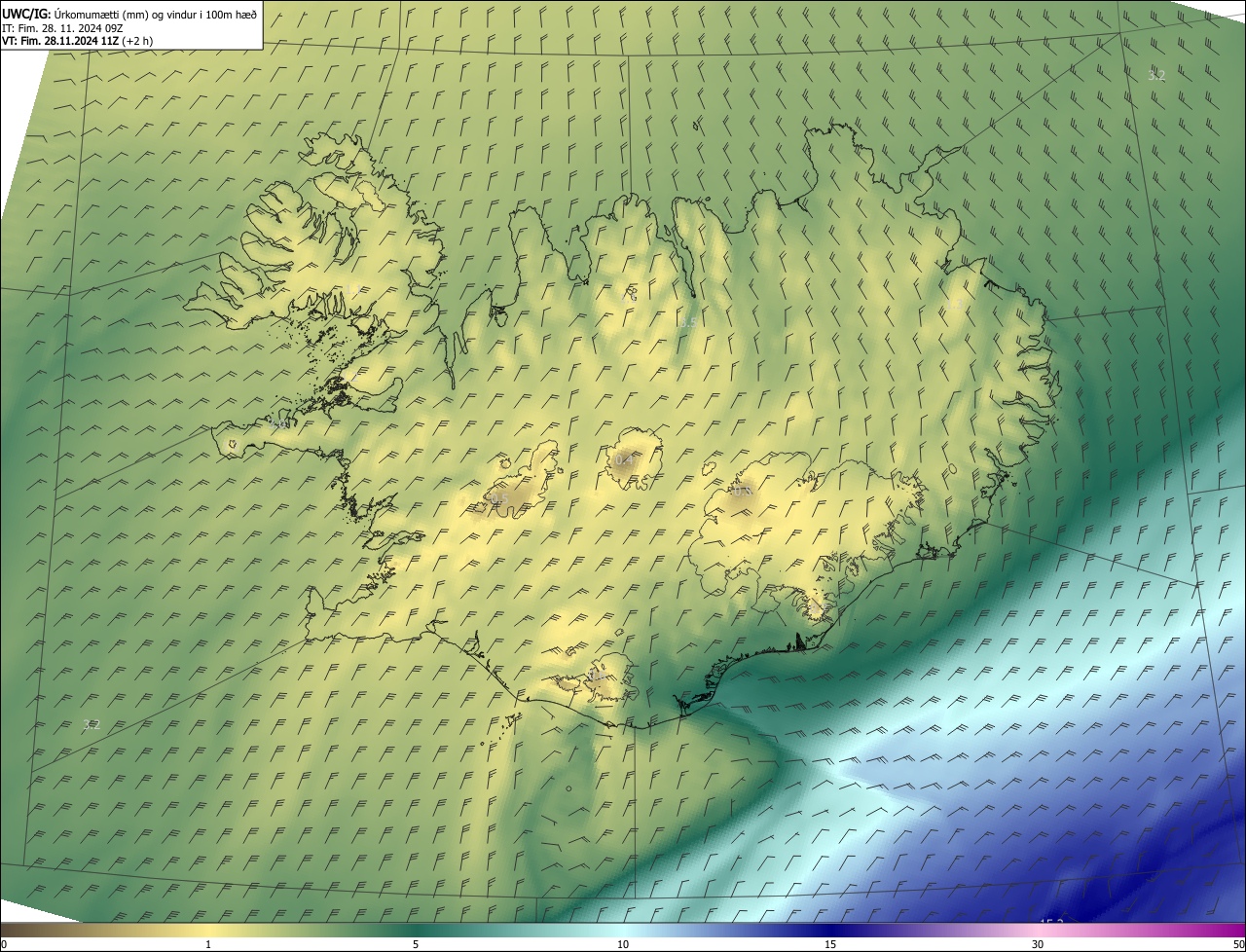This screenshot has width=1246, height=952.
Task: Click the '30' tick label on the color scale
Action: click(1038, 944)
